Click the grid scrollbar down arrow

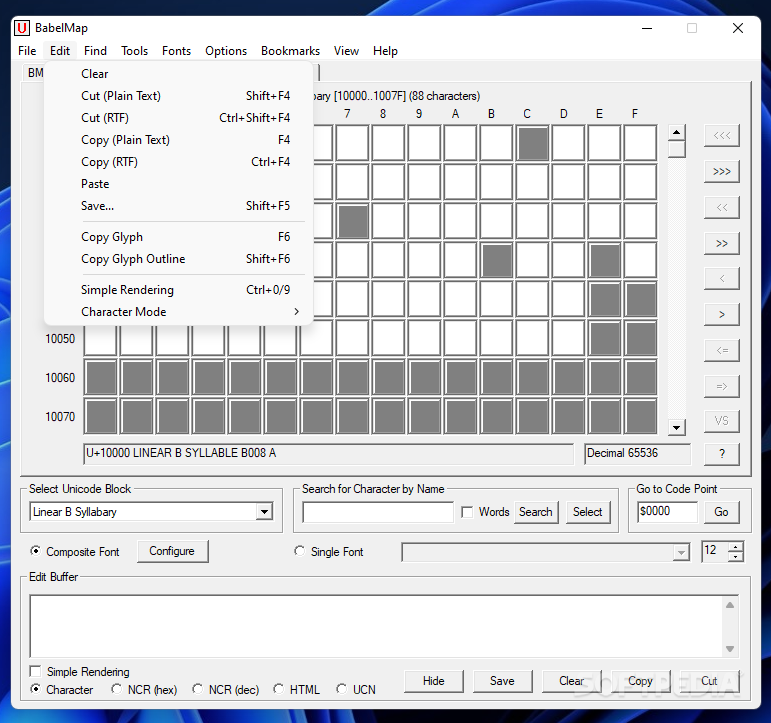[677, 427]
